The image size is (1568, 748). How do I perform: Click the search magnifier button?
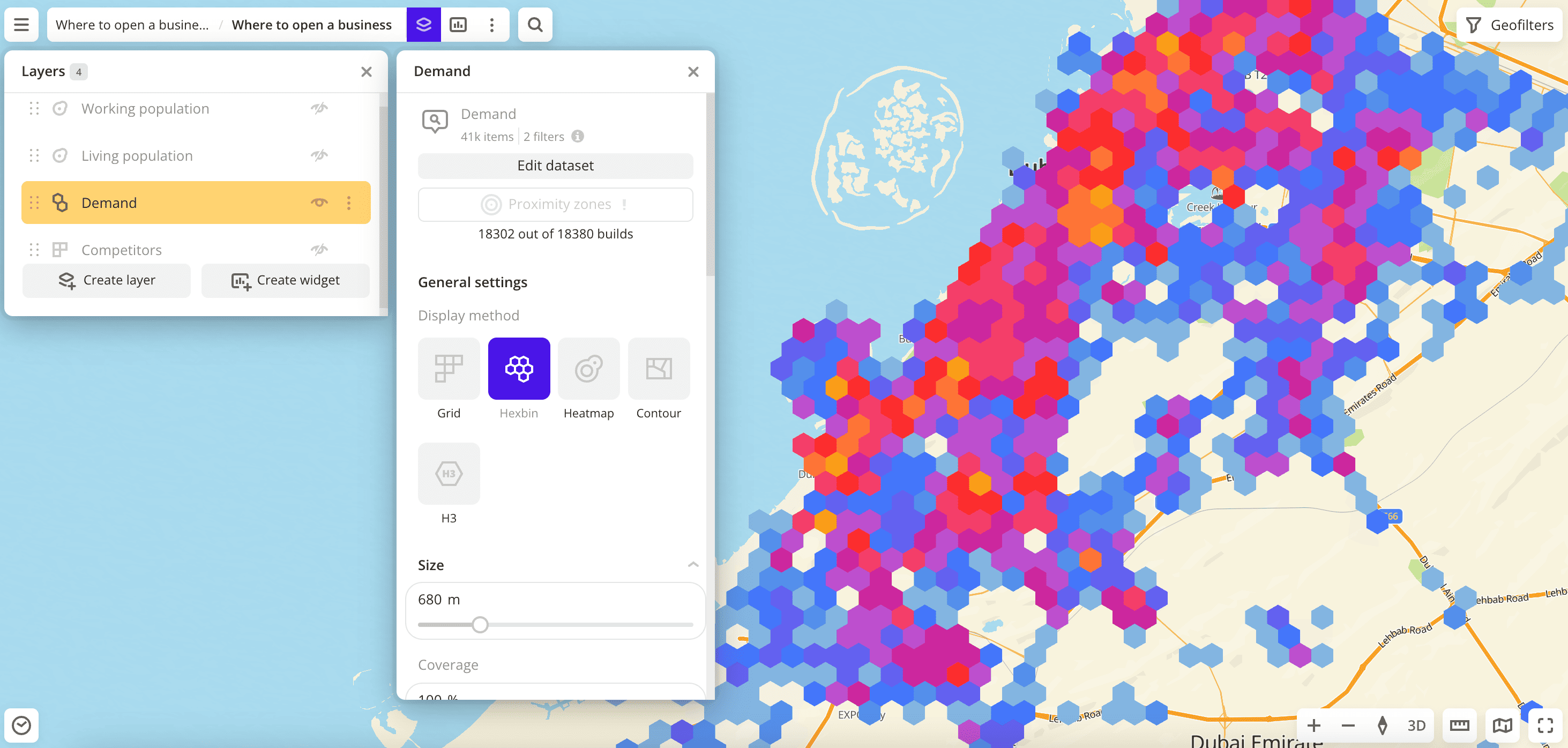click(534, 25)
